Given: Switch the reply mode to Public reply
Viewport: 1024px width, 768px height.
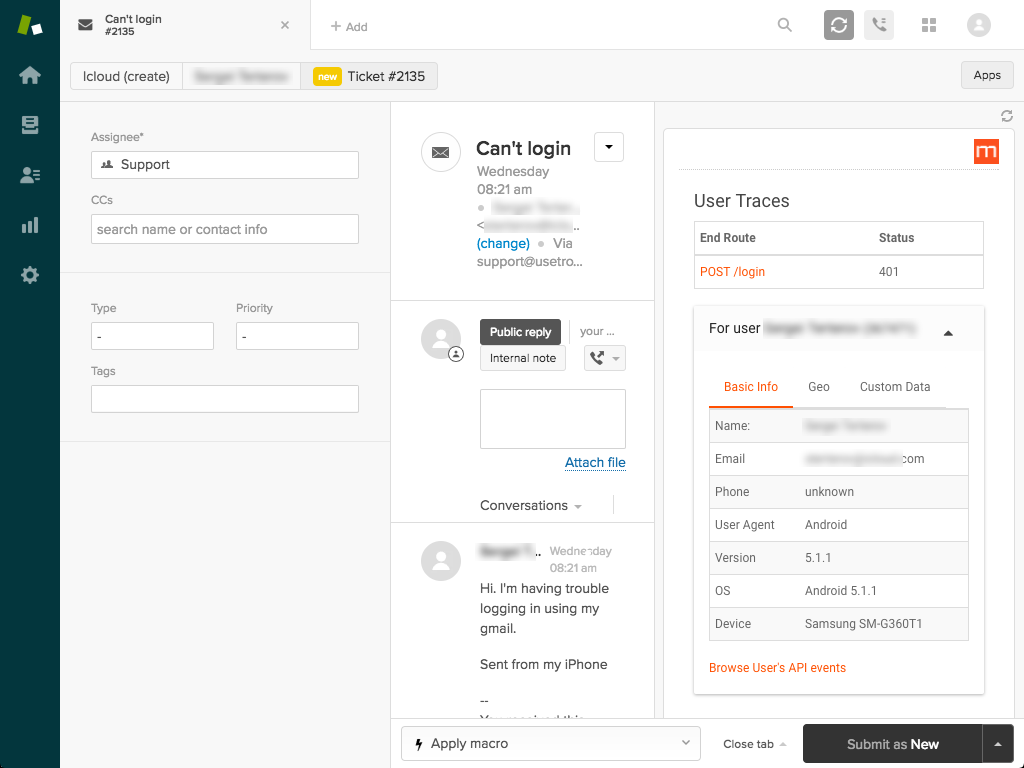Looking at the screenshot, I should 520,332.
